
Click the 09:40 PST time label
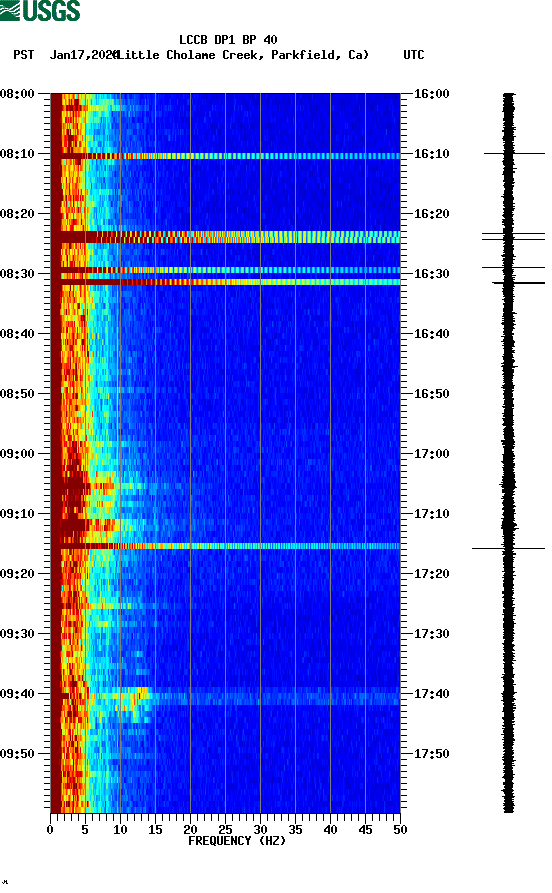pos(18,694)
